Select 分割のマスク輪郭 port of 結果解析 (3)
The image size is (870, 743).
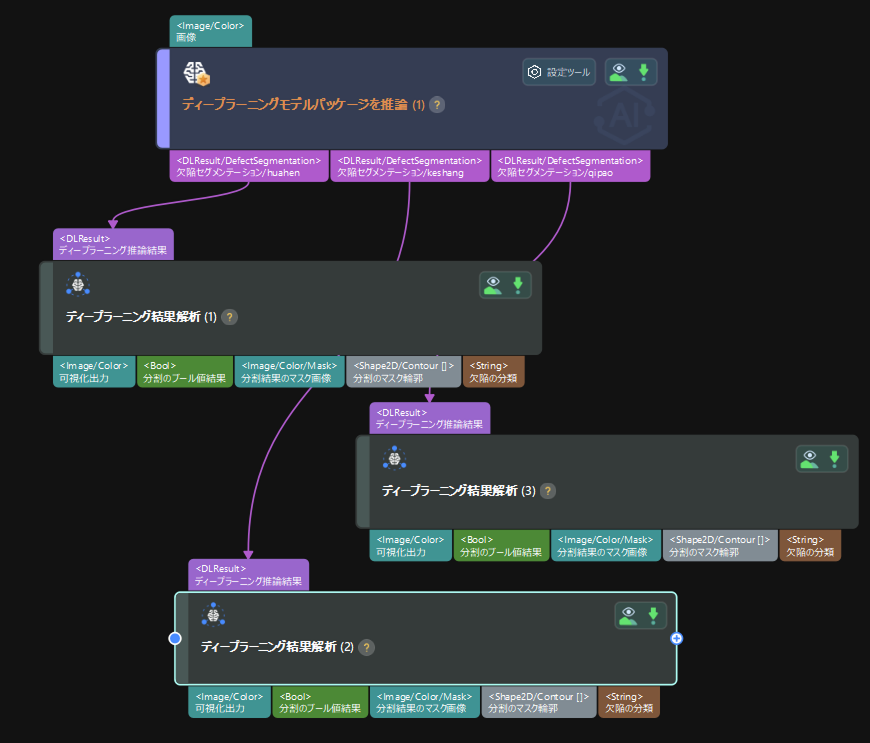720,545
